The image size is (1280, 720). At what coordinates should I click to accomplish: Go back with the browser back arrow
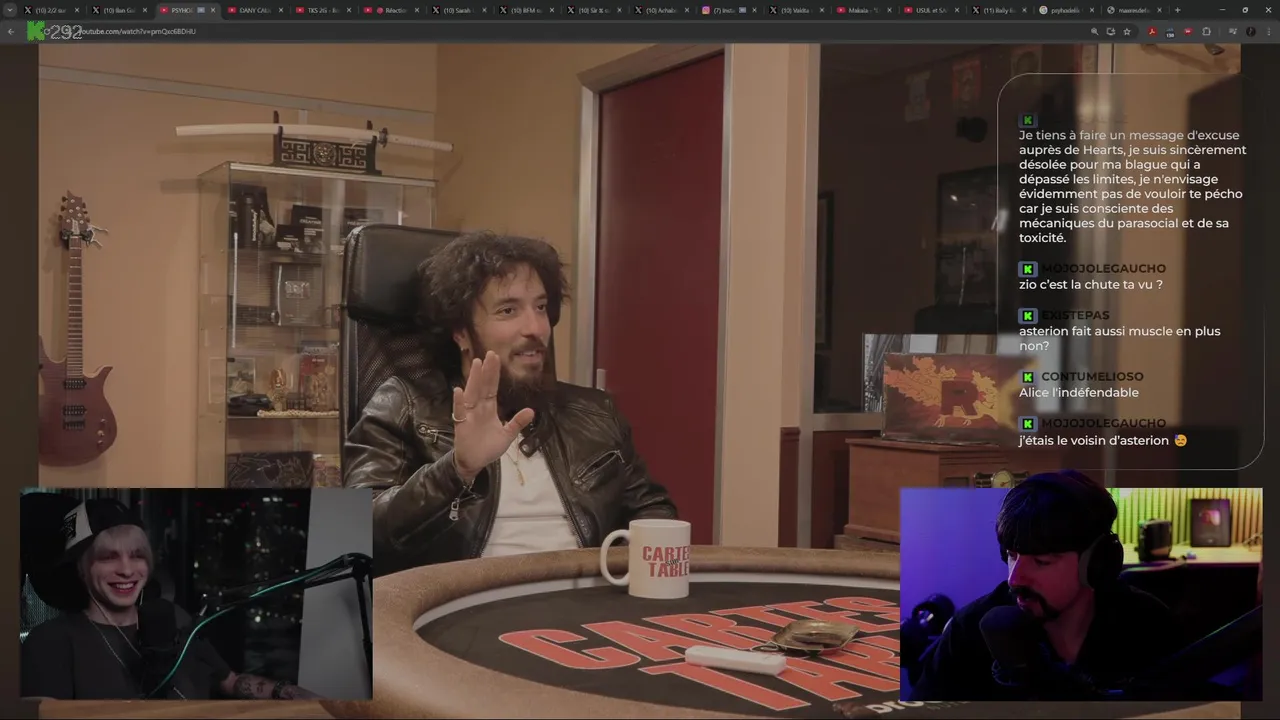pos(11,31)
